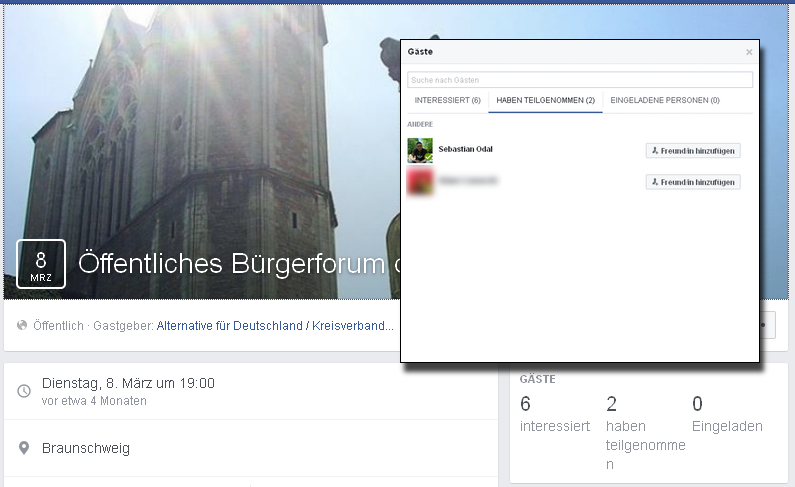Click the '8 MRZ' calendar date badge
795x487 pixels.
41,264
